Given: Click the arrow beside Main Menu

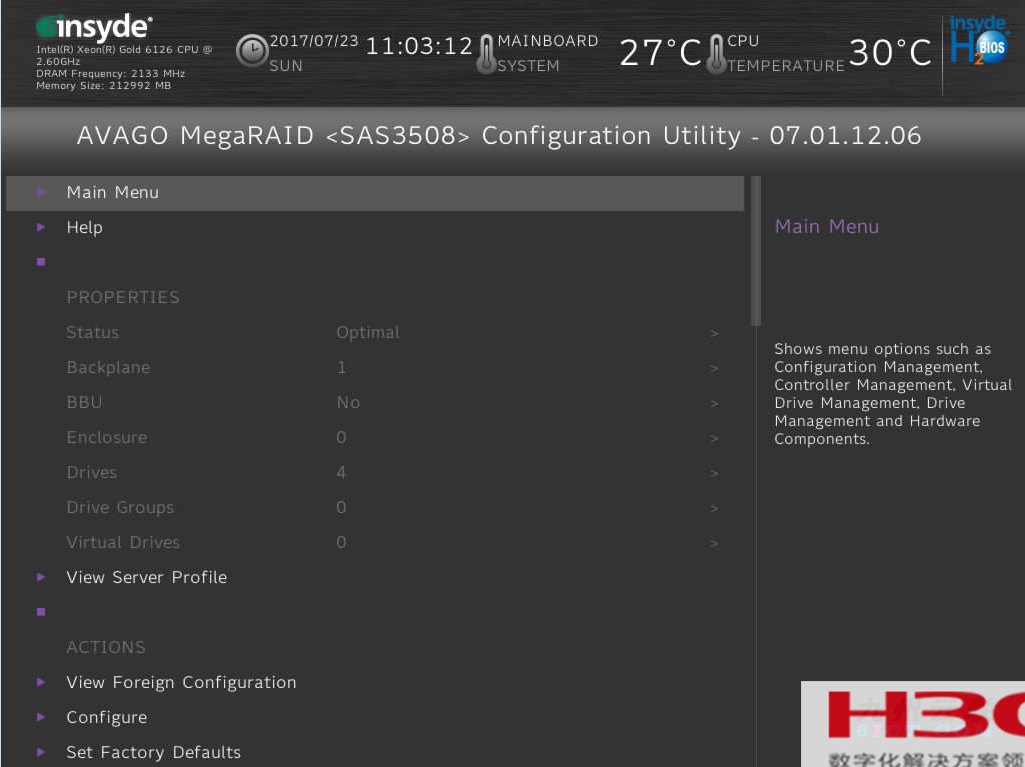Looking at the screenshot, I should click(41, 192).
